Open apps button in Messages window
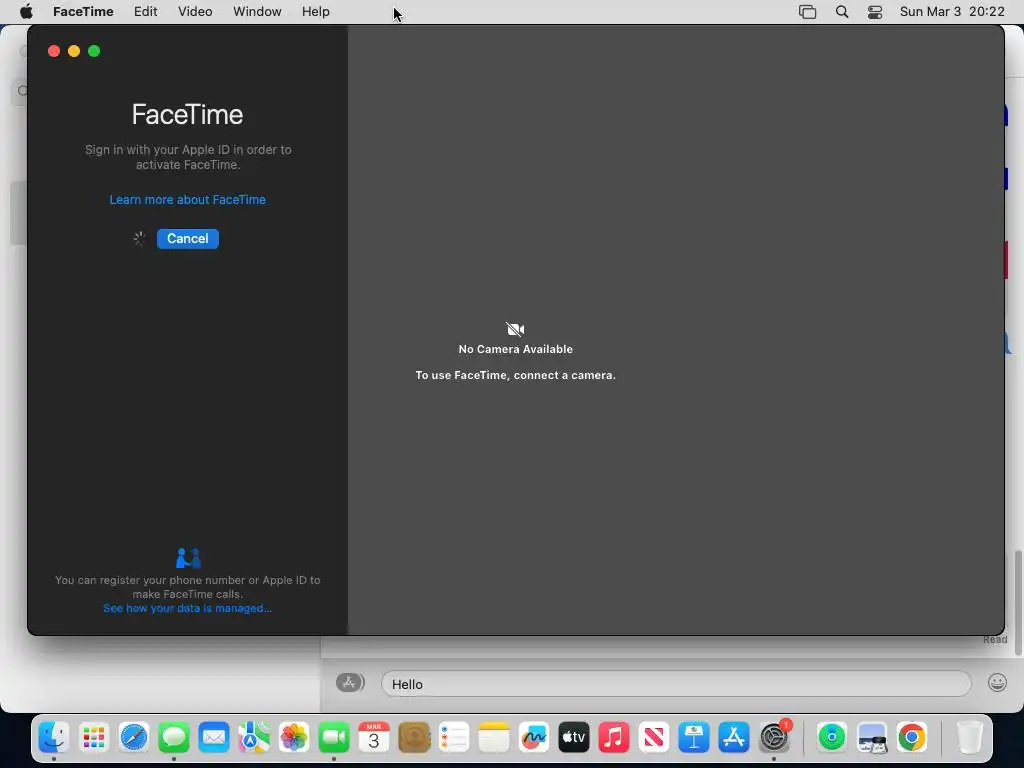1024x768 pixels. click(x=350, y=682)
